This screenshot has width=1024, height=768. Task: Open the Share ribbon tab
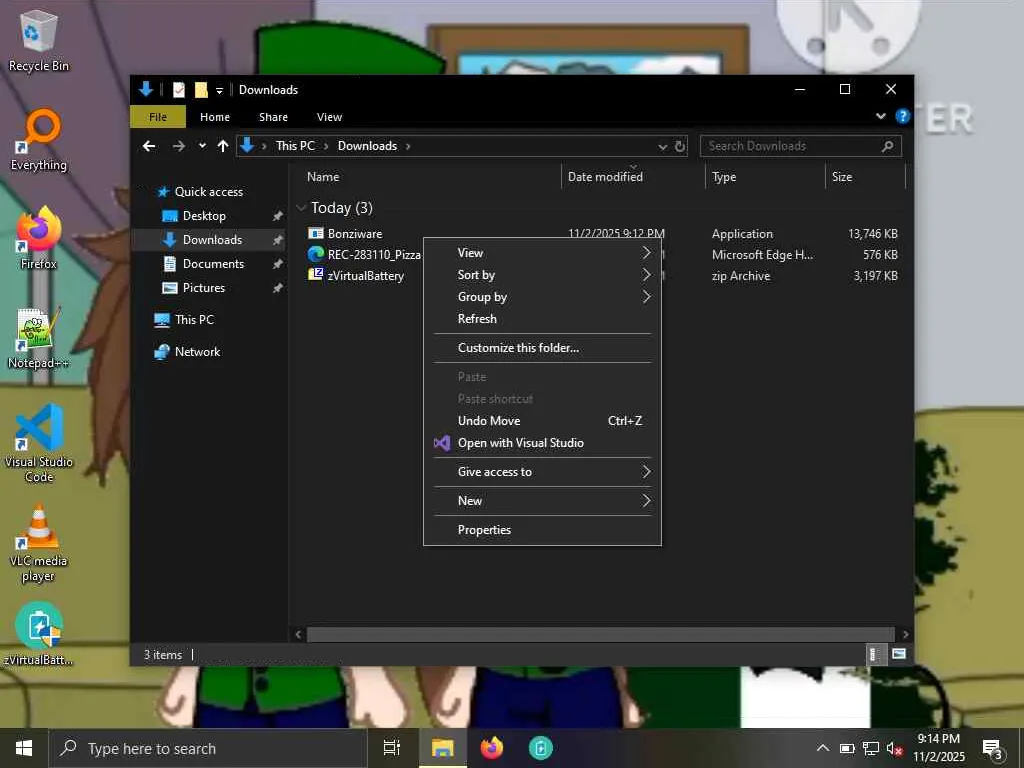[273, 117]
